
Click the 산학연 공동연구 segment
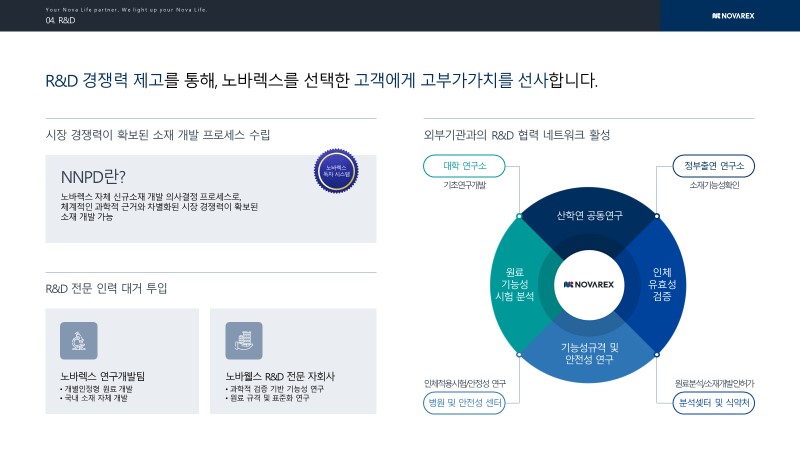[589, 216]
